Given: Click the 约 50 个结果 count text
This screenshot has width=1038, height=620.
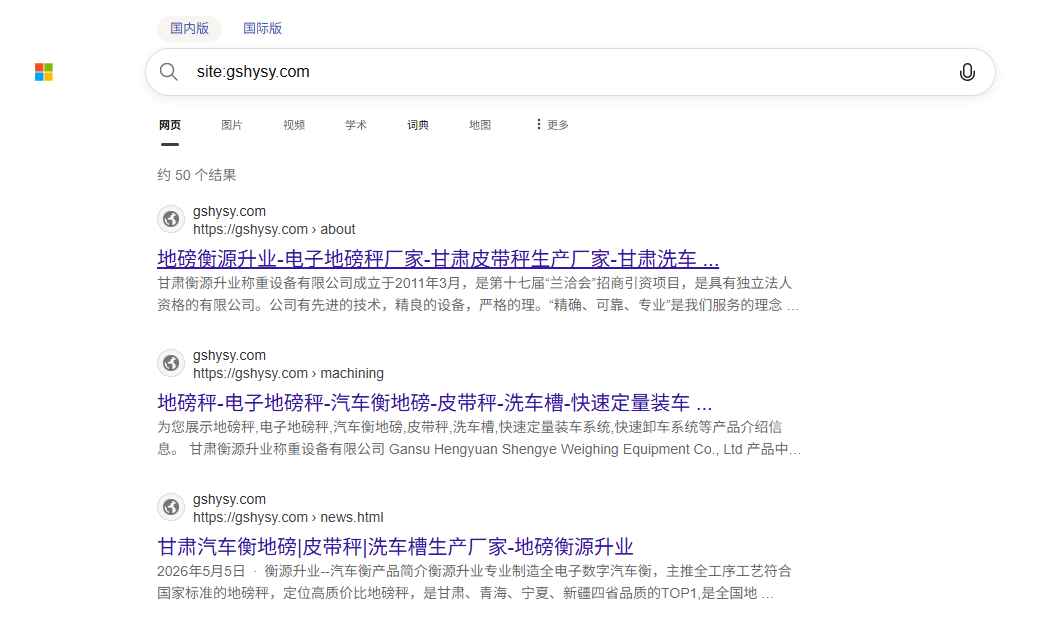Looking at the screenshot, I should point(197,175).
